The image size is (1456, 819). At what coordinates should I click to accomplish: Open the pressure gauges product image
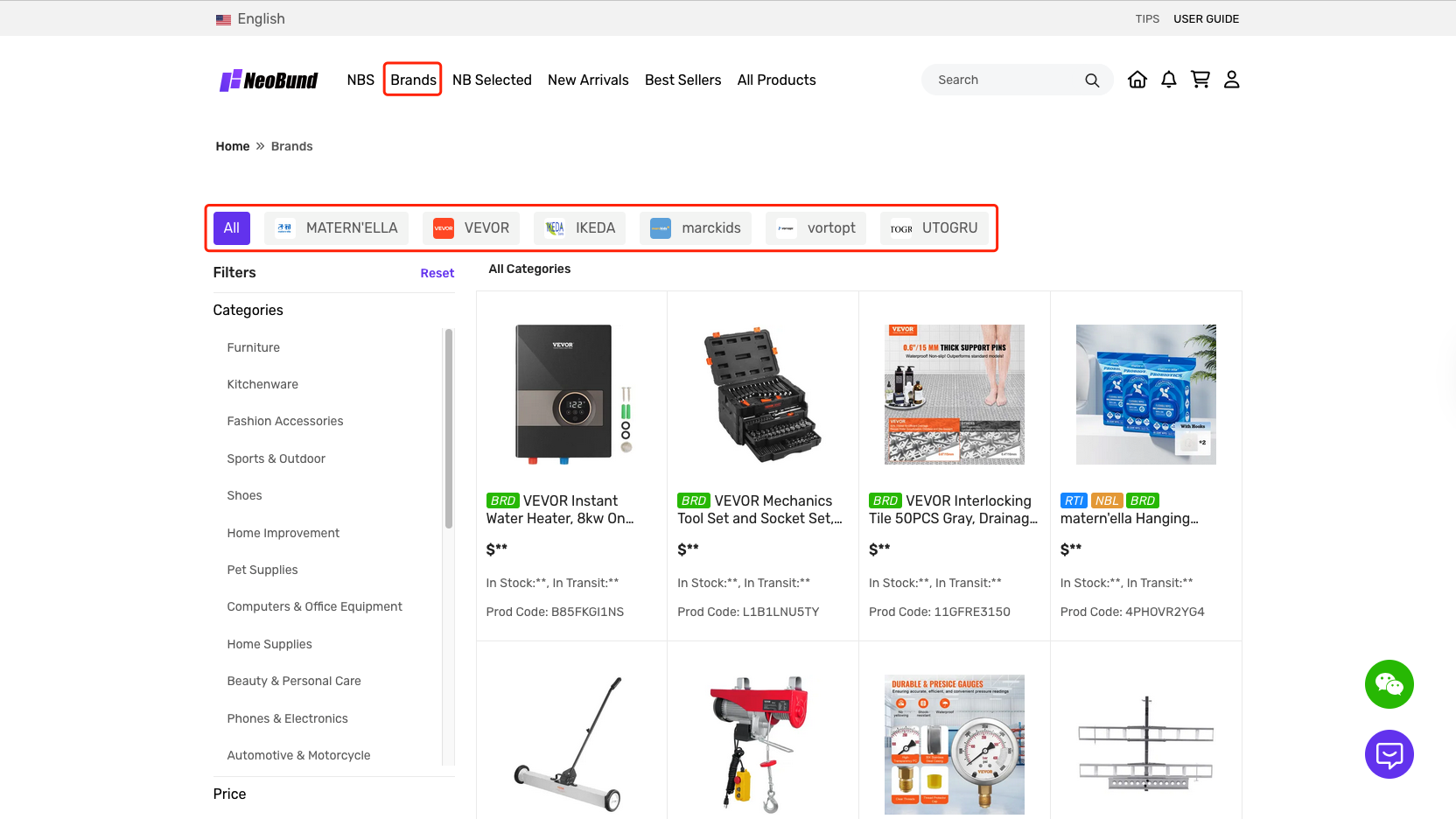coord(955,745)
